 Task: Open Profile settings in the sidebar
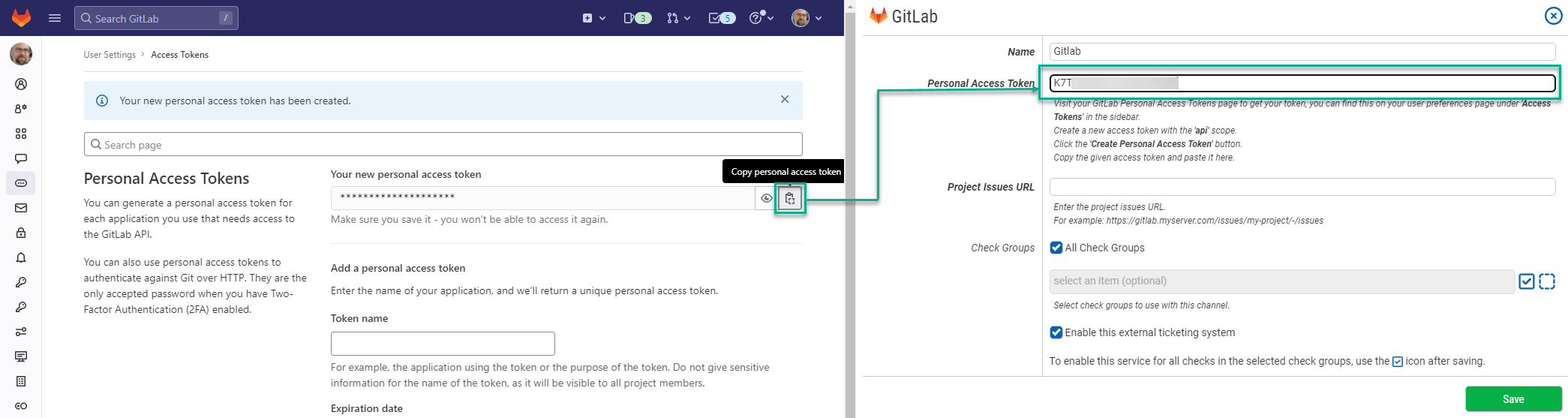coord(21,84)
